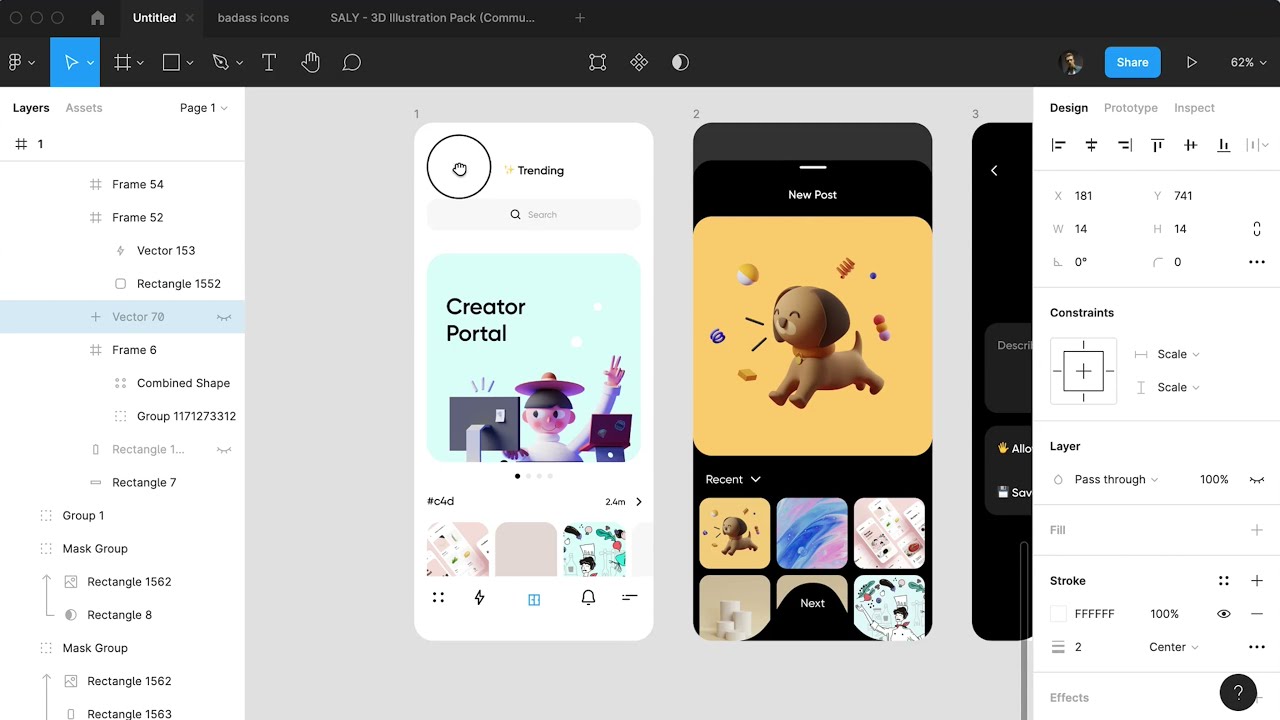1280x720 pixels.
Task: Toggle visibility of Vector 70 layer
Action: [x=224, y=317]
